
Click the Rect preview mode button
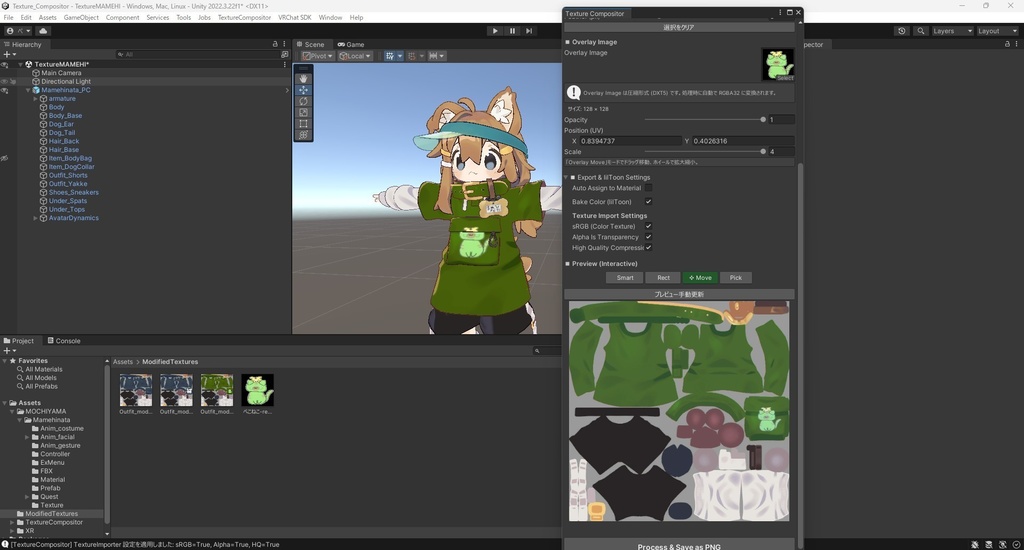663,278
